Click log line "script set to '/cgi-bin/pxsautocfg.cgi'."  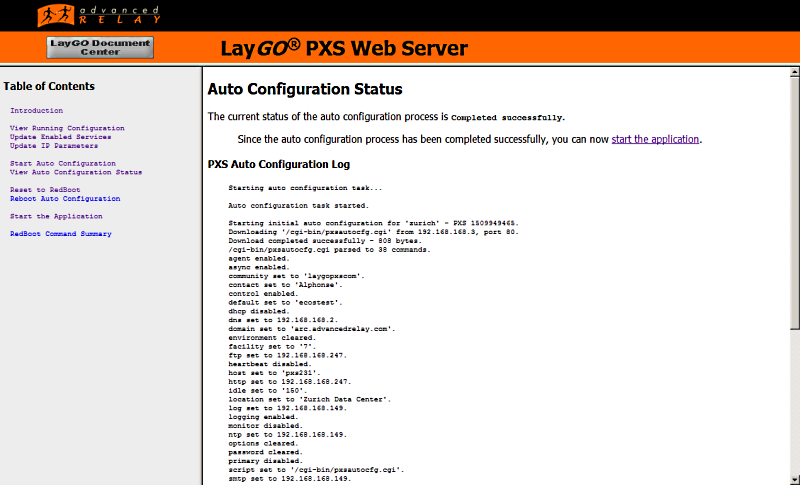pyautogui.click(x=316, y=470)
